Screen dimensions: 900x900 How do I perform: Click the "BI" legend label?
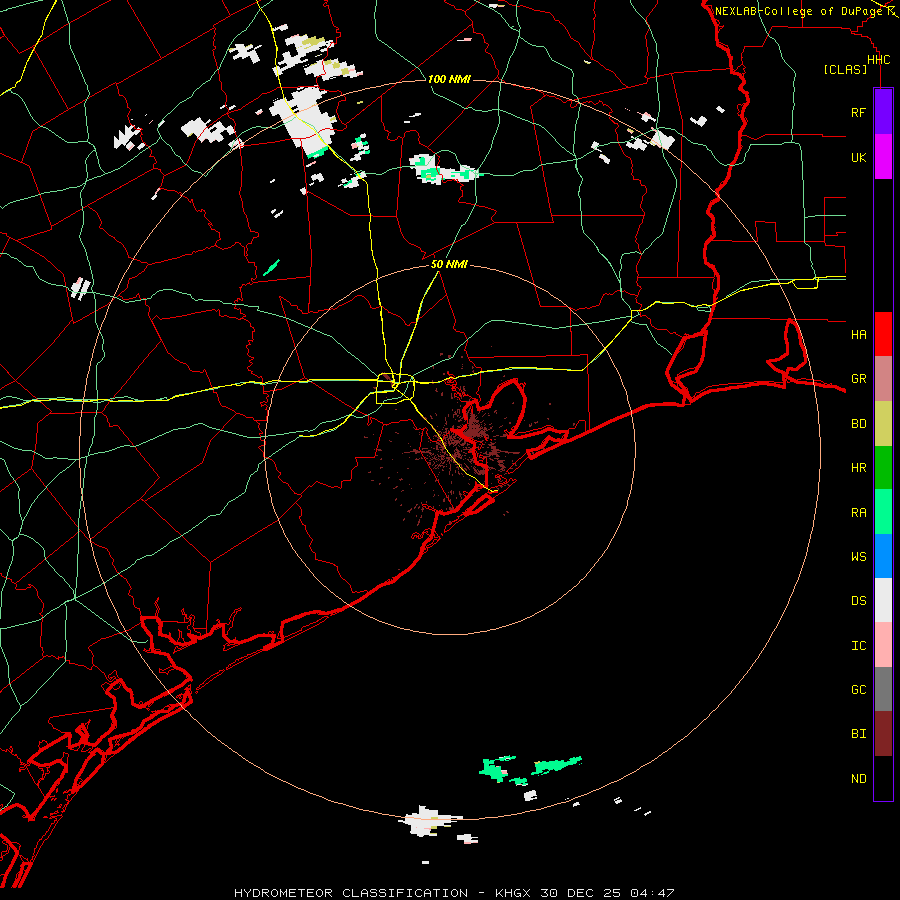click(x=858, y=734)
